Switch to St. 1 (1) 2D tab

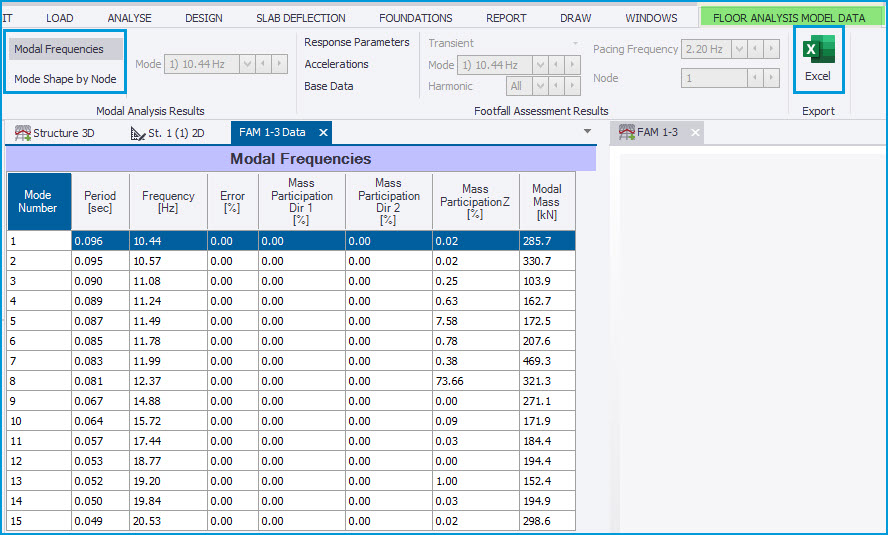click(168, 133)
